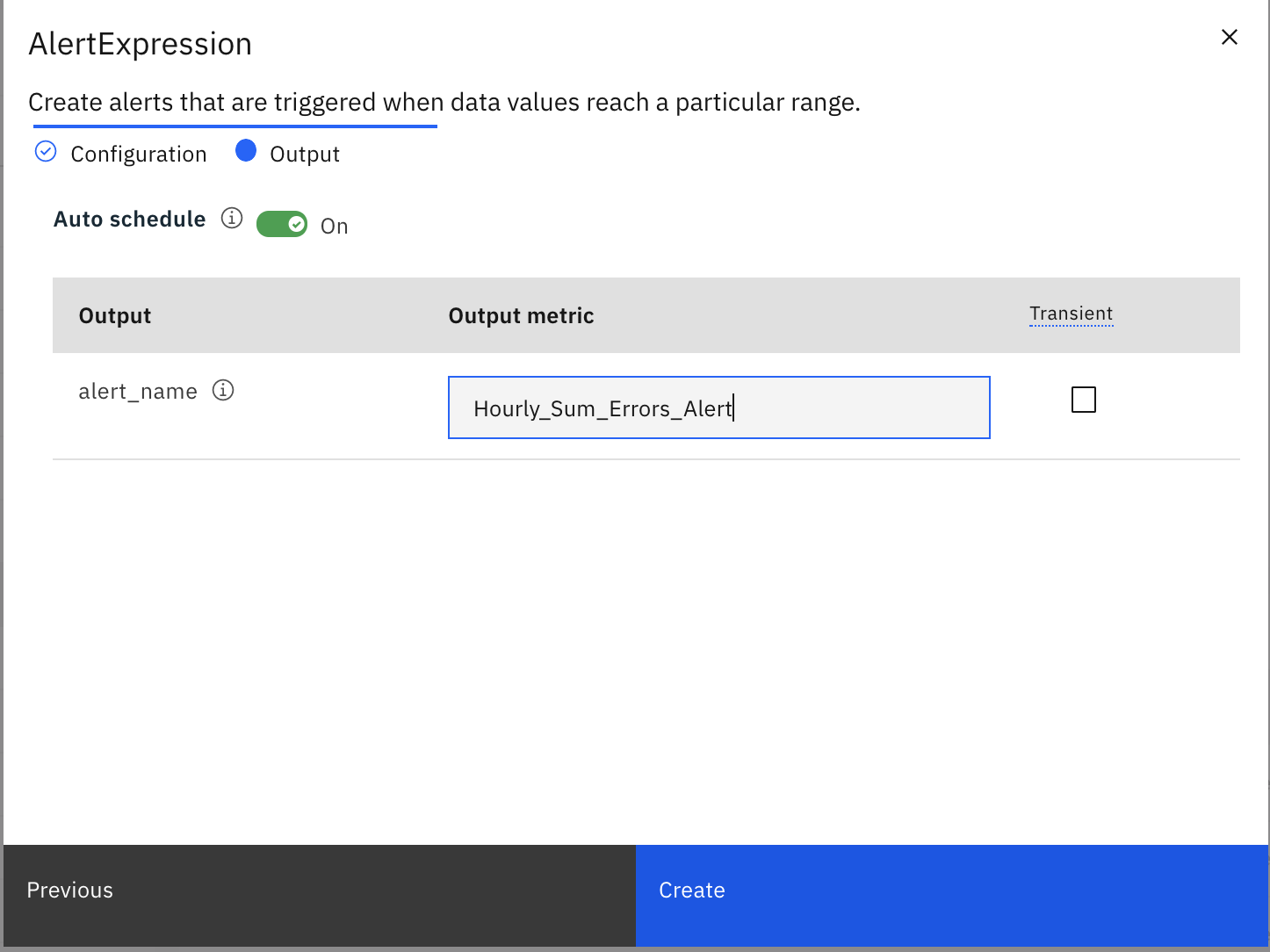The image size is (1270, 952).
Task: Click the Previous button
Action: 320,896
